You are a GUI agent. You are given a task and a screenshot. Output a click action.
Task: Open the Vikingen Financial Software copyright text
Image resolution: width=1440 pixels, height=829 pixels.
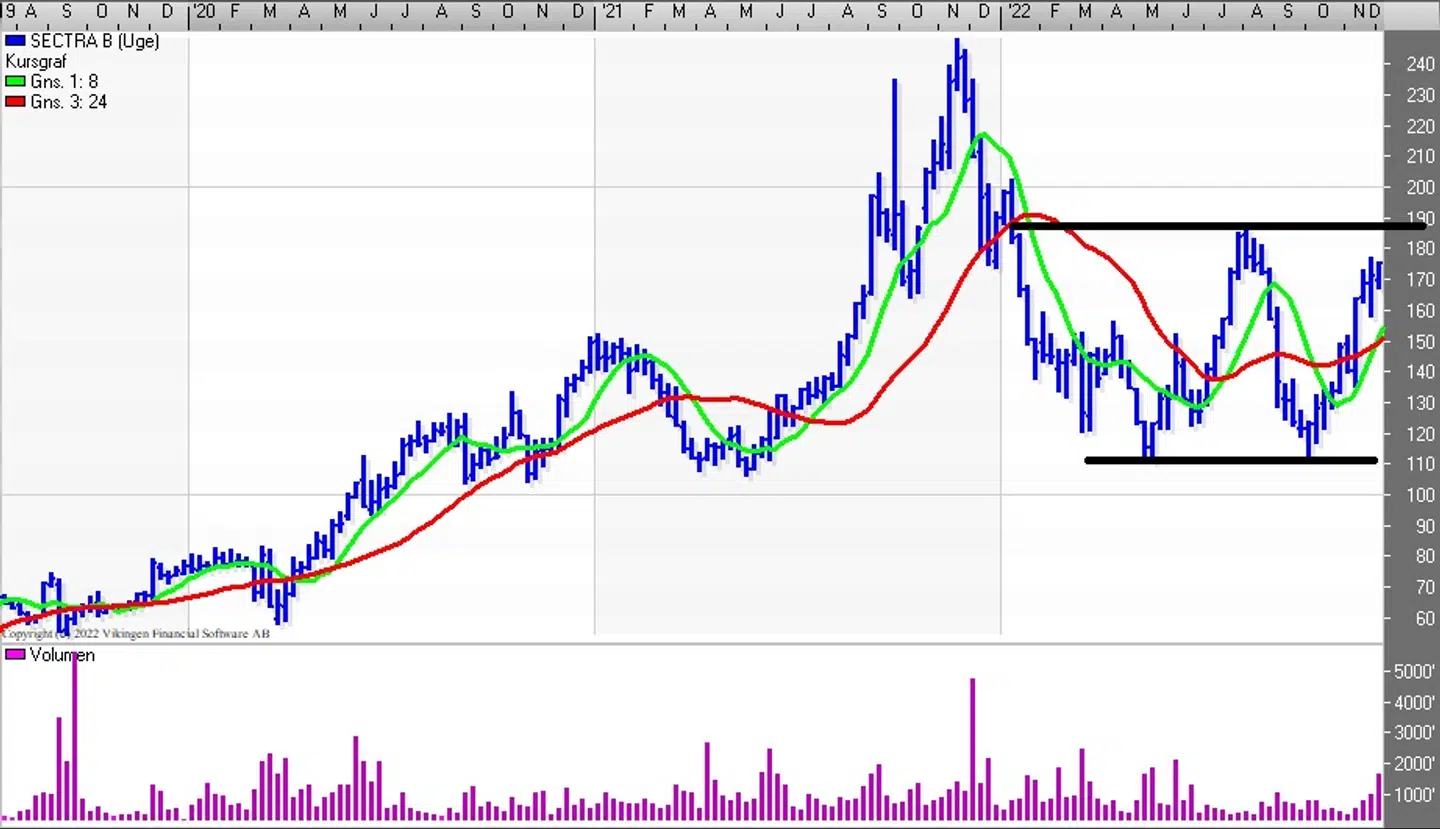[135, 633]
